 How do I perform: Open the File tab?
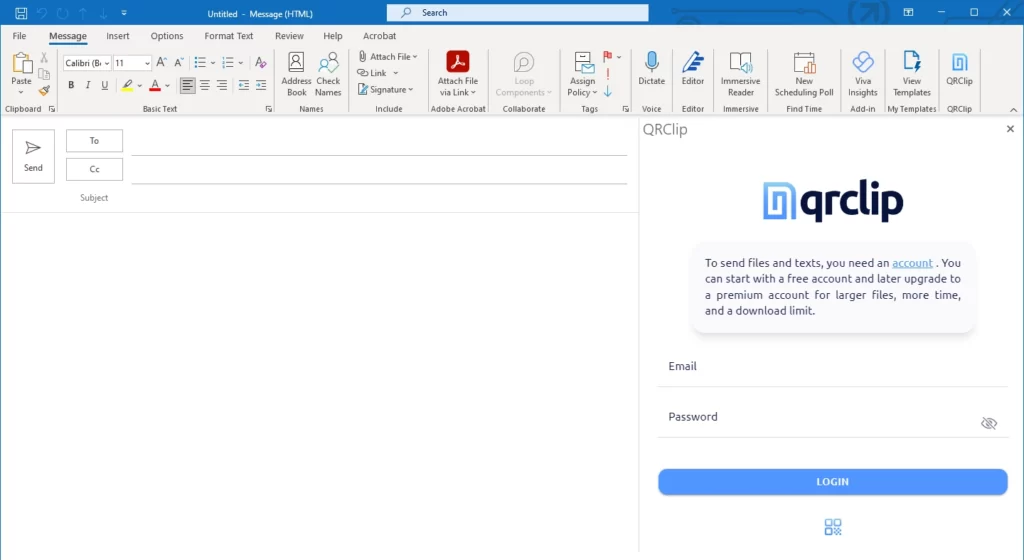(x=20, y=36)
